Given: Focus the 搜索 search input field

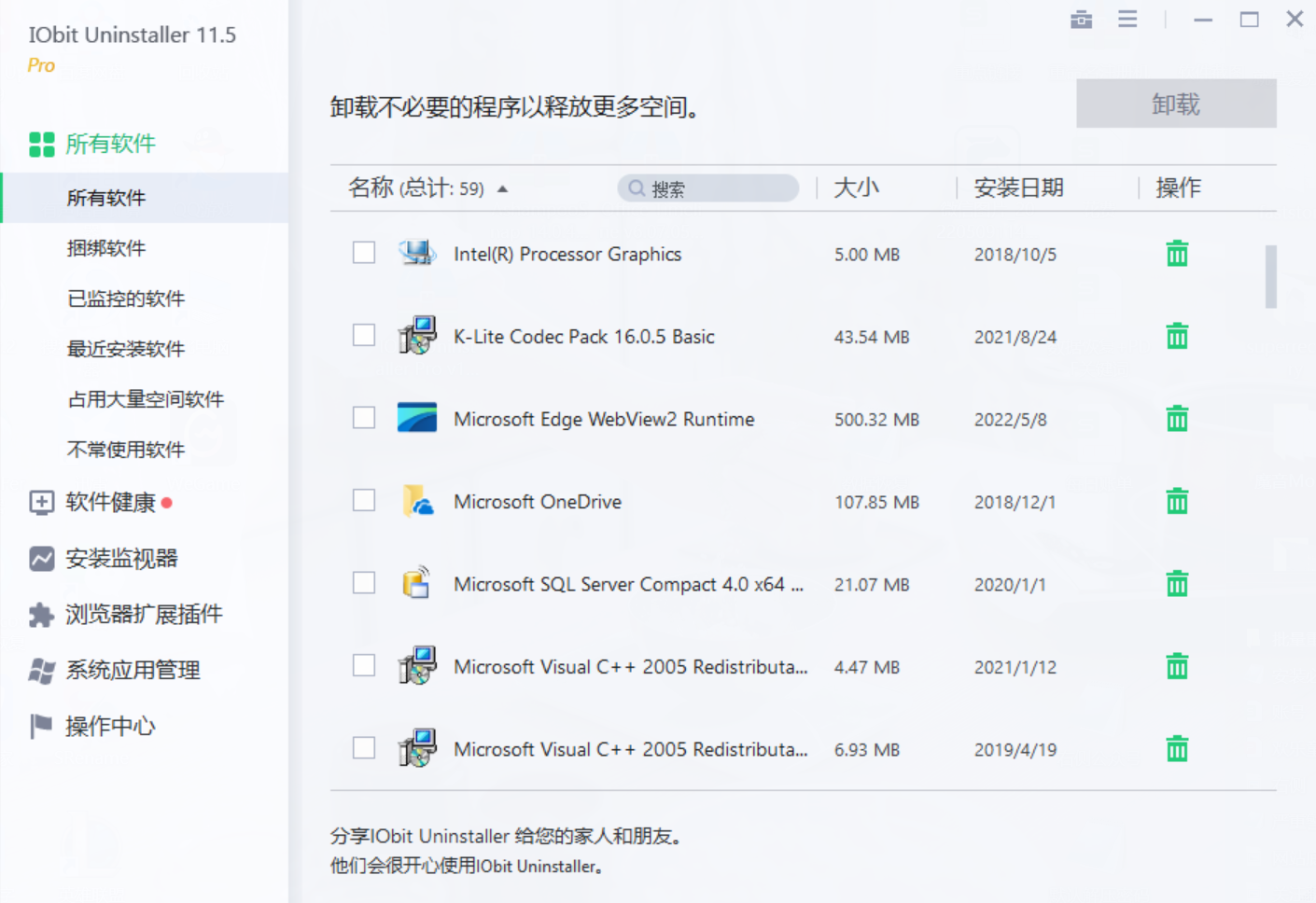Looking at the screenshot, I should click(708, 188).
